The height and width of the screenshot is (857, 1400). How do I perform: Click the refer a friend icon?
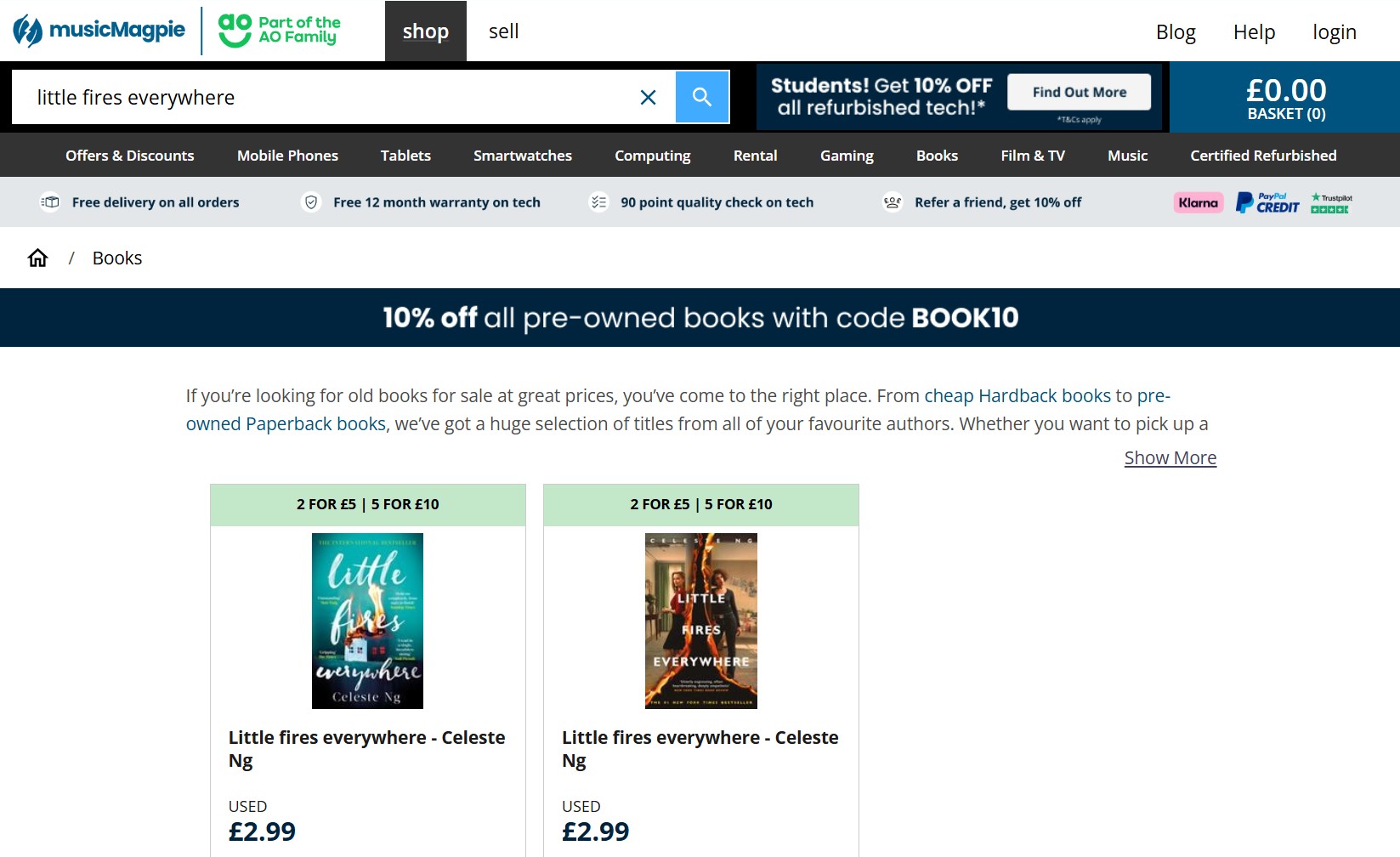891,201
